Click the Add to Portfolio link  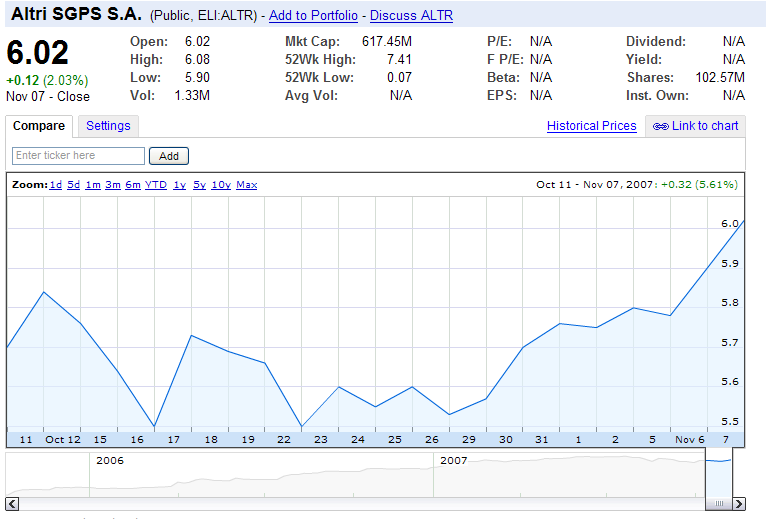(313, 16)
